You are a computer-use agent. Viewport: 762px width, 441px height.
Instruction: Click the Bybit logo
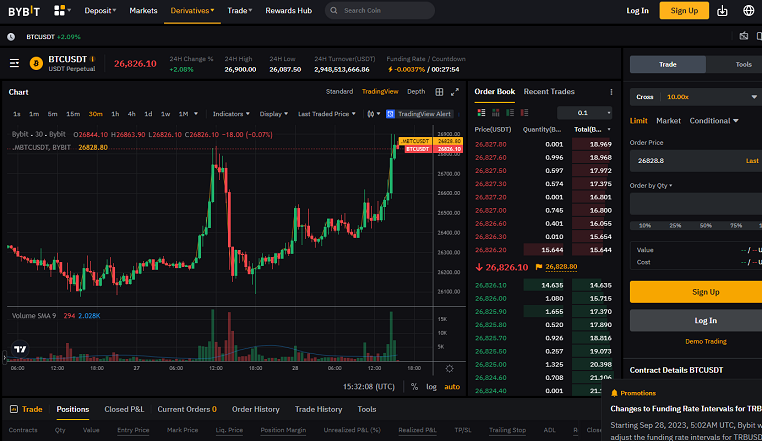pos(24,11)
